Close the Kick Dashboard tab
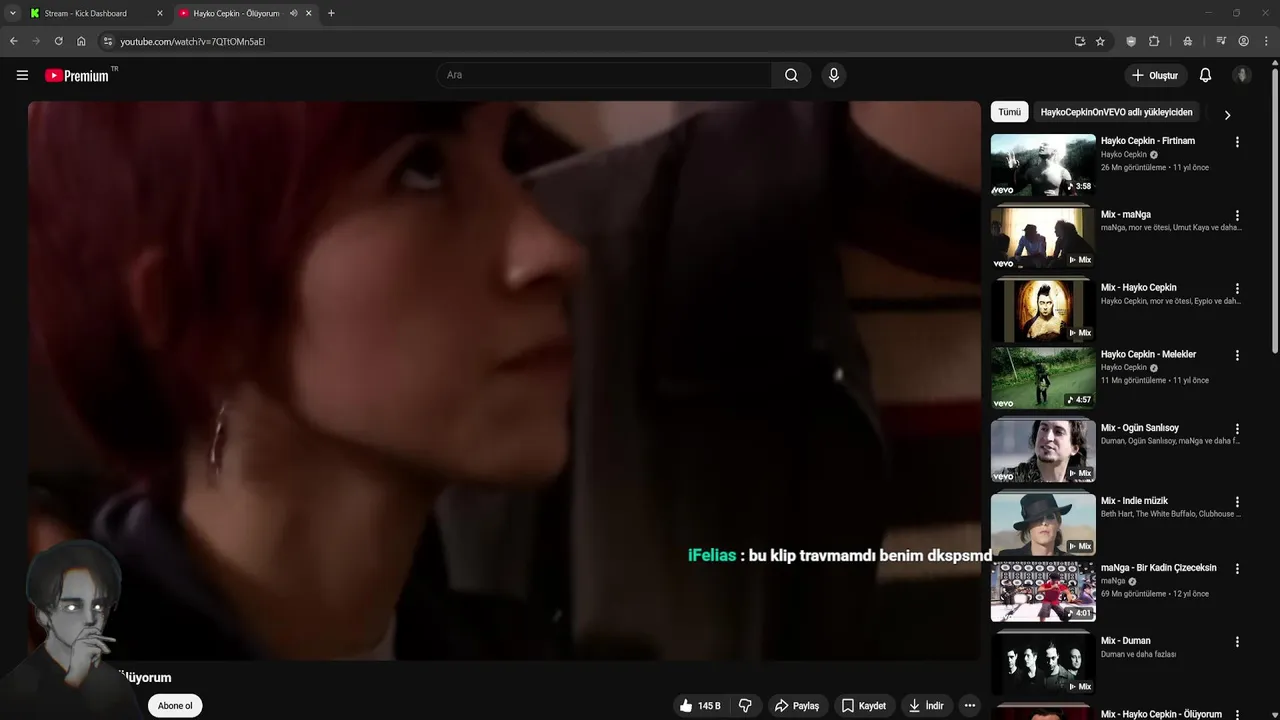This screenshot has width=1280, height=720. tap(159, 13)
